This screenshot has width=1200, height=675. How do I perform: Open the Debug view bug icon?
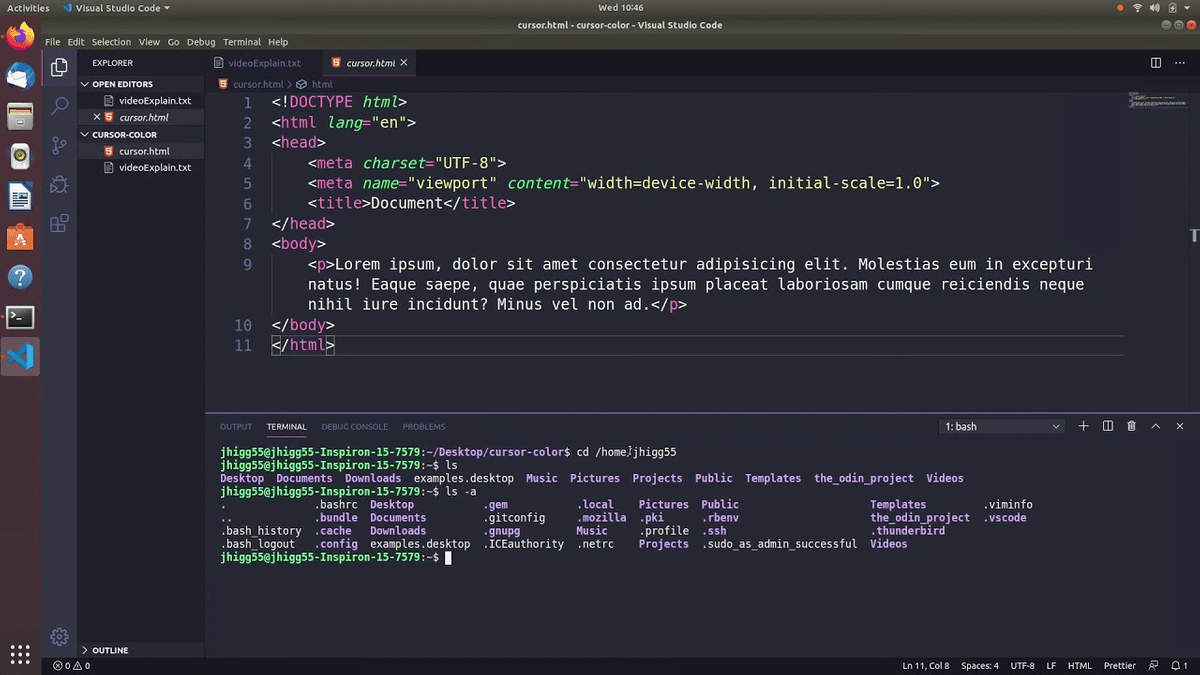tap(59, 184)
